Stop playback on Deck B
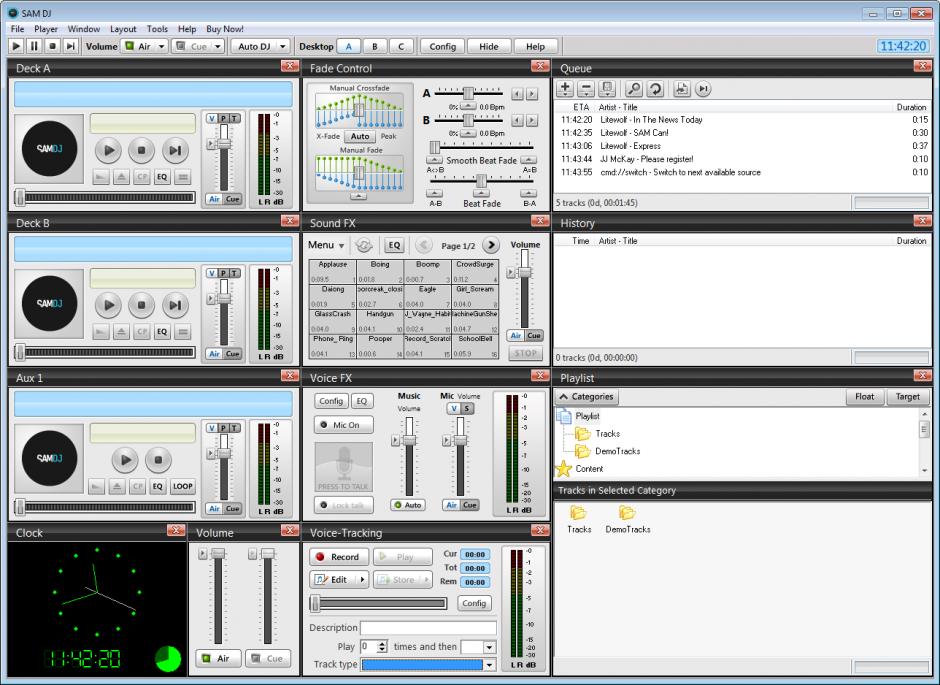Viewport: 940px width, 685px height. 141,305
